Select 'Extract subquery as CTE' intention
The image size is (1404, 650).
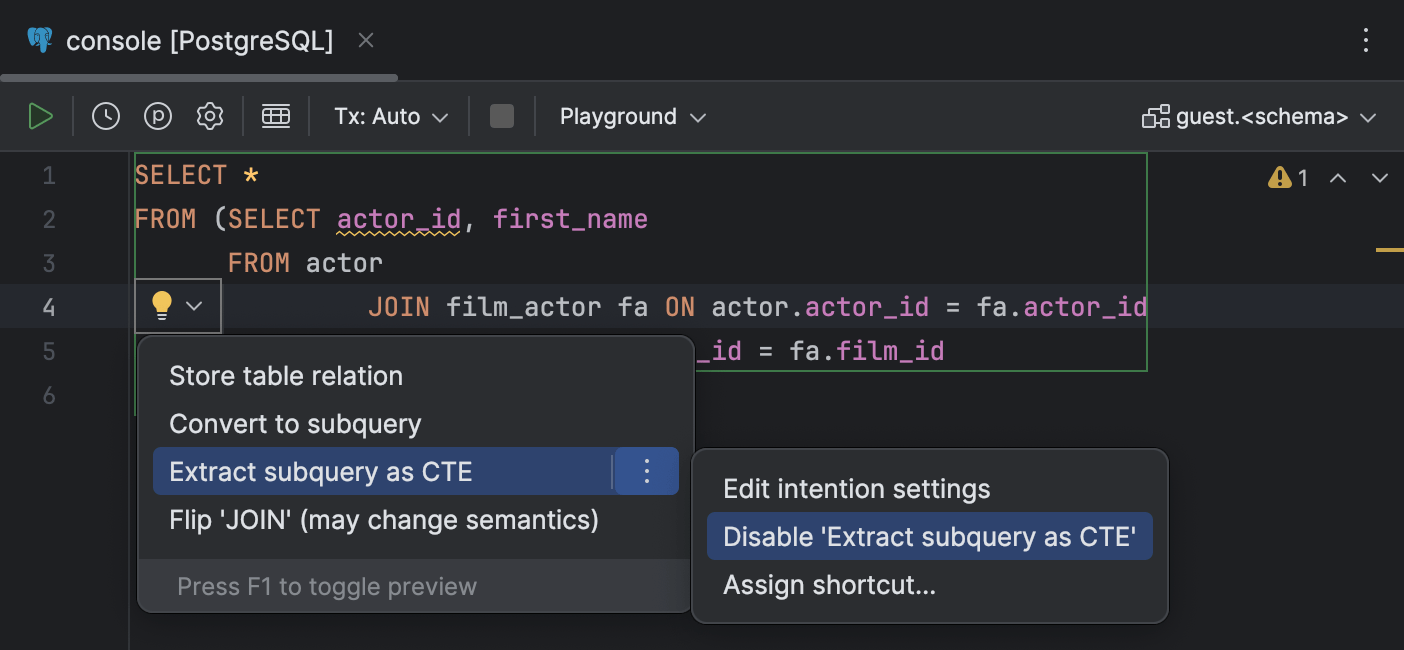[382, 472]
